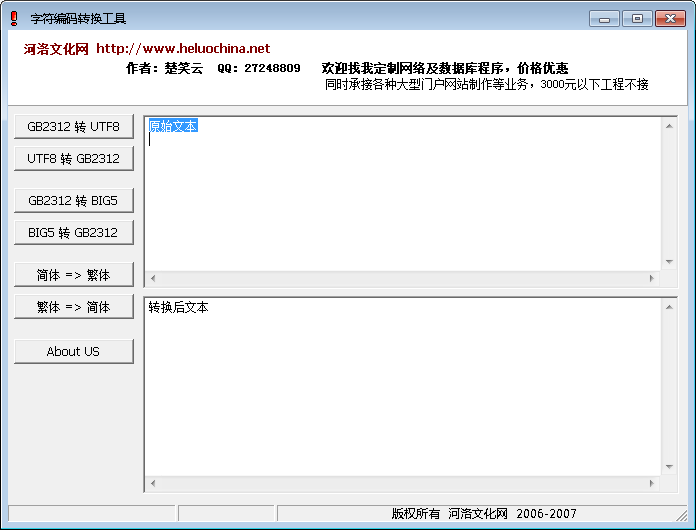
Task: Click the BIG5 转 GB2312 button
Action: click(74, 233)
